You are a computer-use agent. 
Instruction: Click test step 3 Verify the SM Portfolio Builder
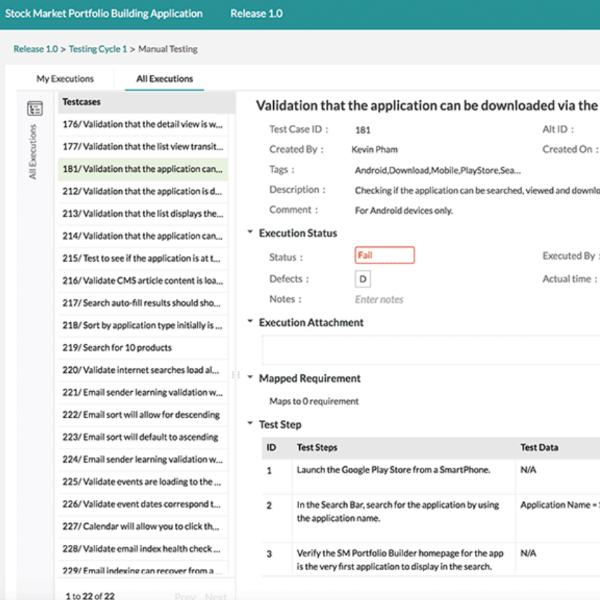(400, 559)
